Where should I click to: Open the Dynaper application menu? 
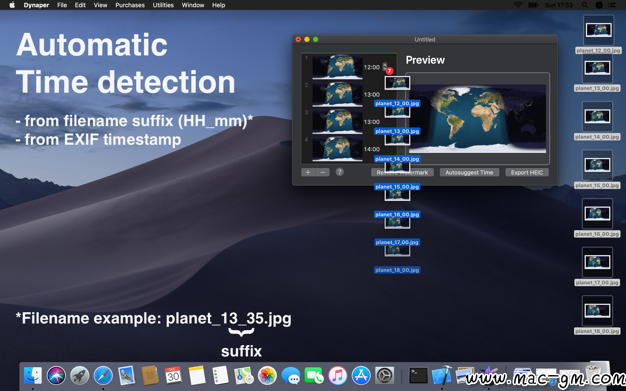(36, 5)
